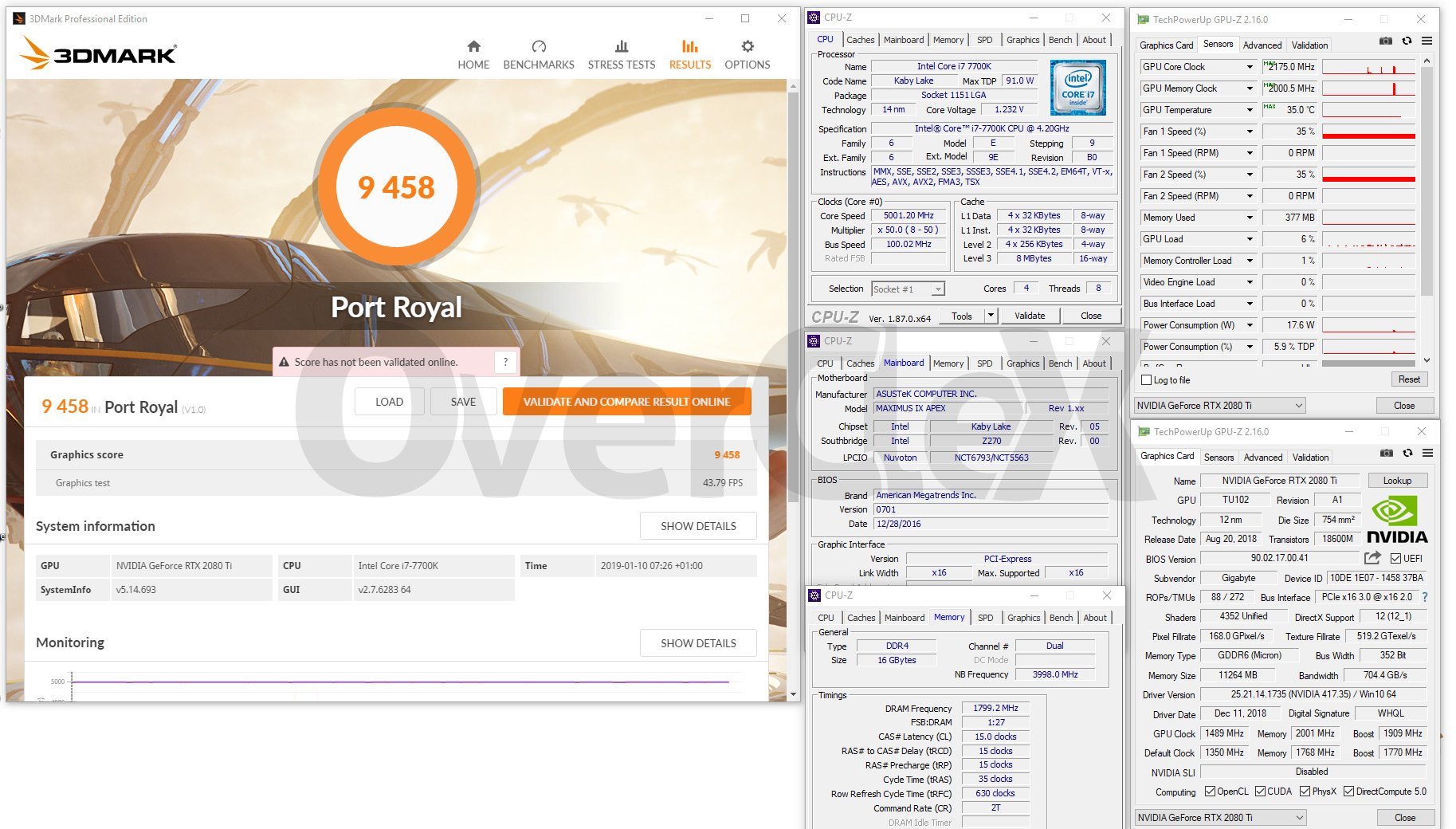Screen dimensions: 1456x829
Task: Open the hamburger menu in GPU-Z Graphics Card window
Action: pyautogui.click(x=1427, y=453)
